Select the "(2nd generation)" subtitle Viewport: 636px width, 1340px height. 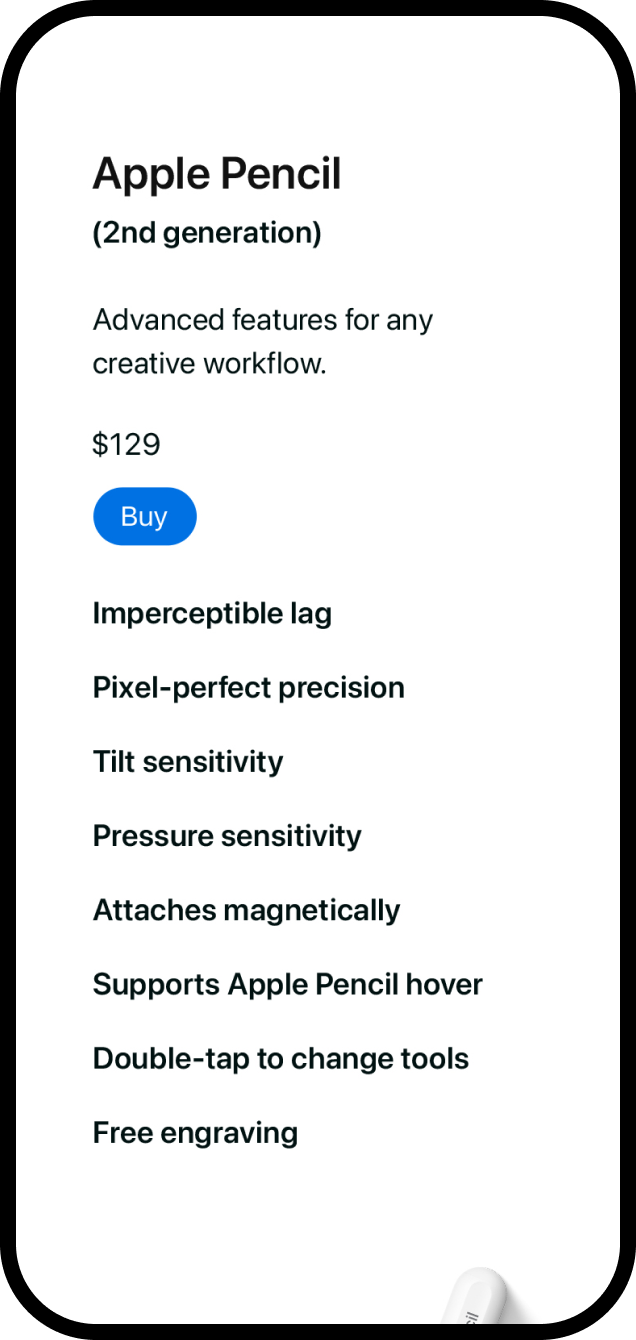click(207, 233)
